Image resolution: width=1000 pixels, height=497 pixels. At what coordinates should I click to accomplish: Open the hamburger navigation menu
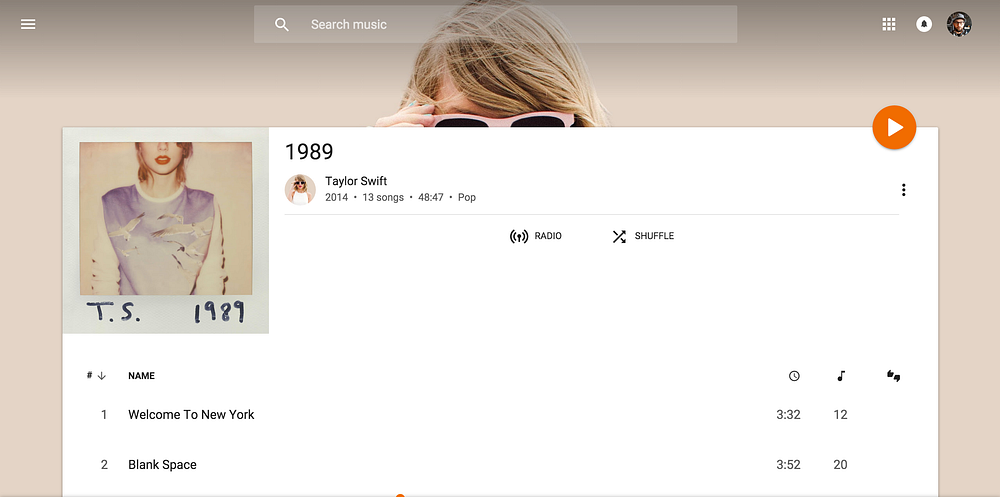28,24
